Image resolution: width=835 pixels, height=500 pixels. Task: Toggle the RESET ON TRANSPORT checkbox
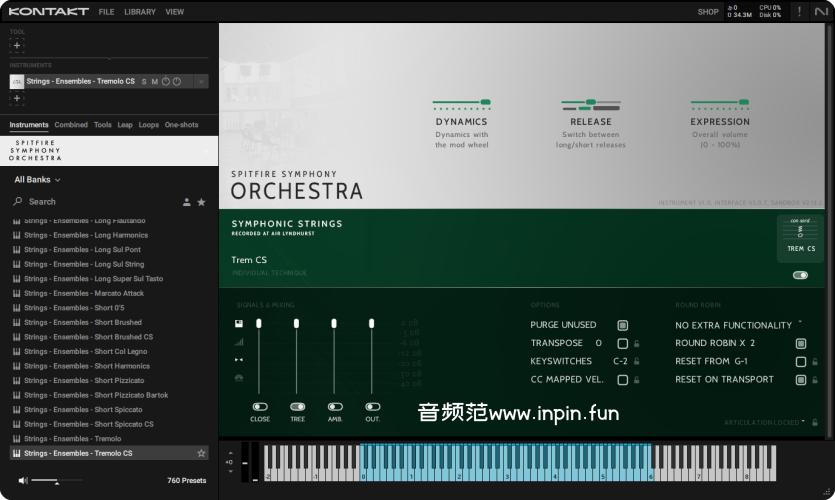800,380
